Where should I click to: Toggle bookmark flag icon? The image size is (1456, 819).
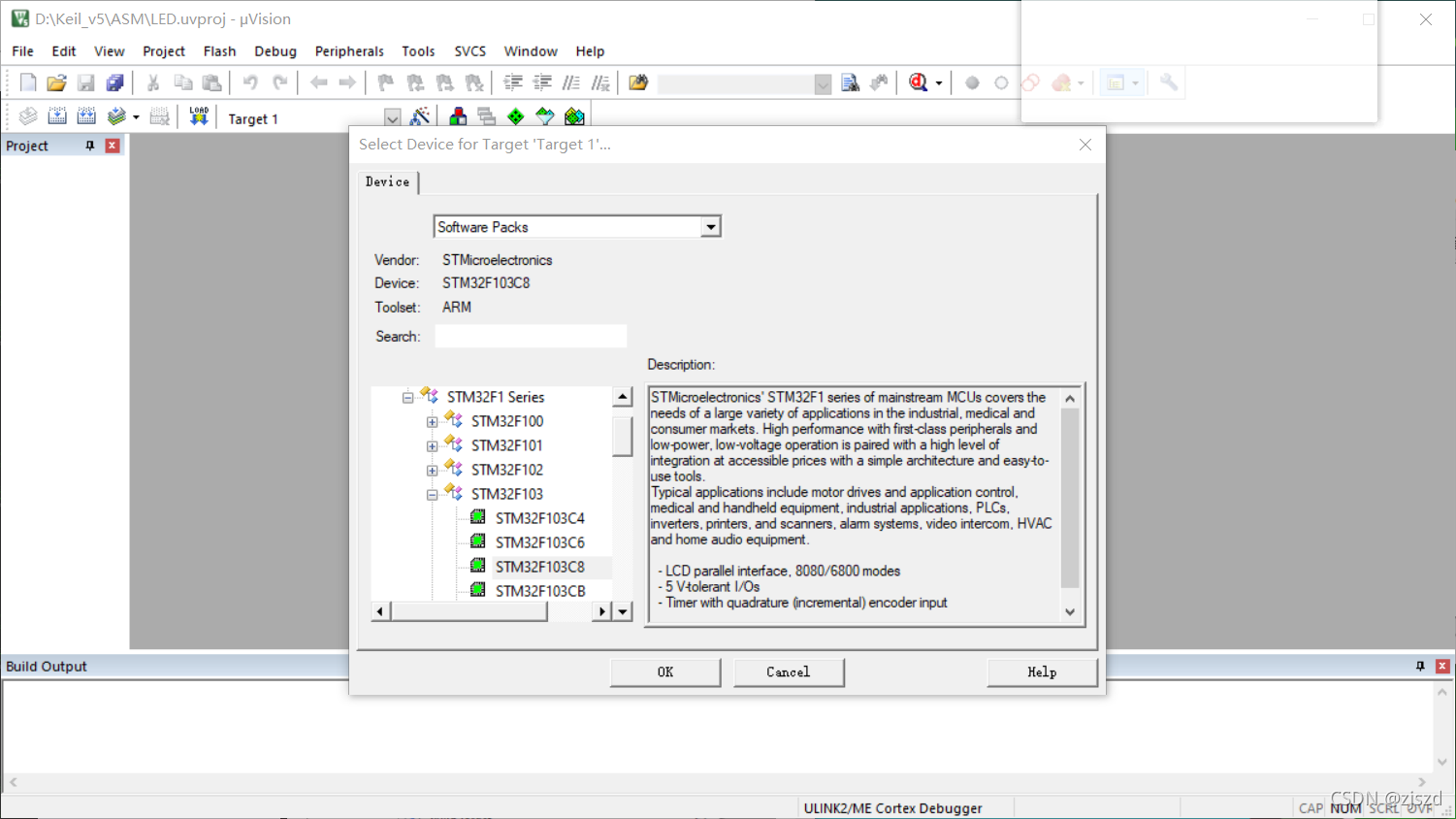click(386, 83)
